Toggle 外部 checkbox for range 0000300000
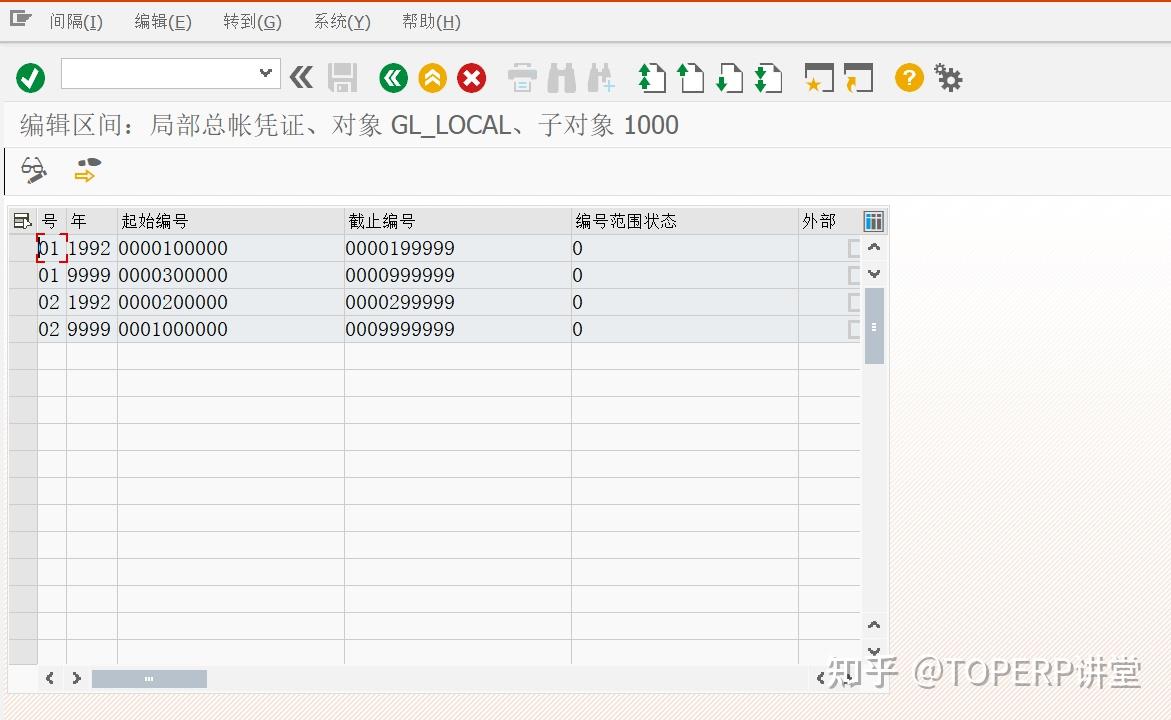 [x=854, y=275]
